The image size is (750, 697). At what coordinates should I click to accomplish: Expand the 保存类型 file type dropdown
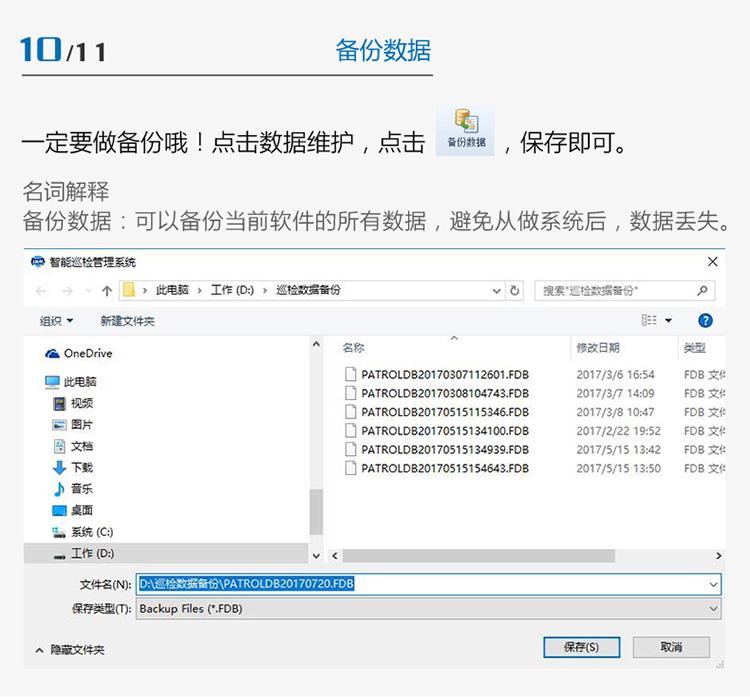713,608
